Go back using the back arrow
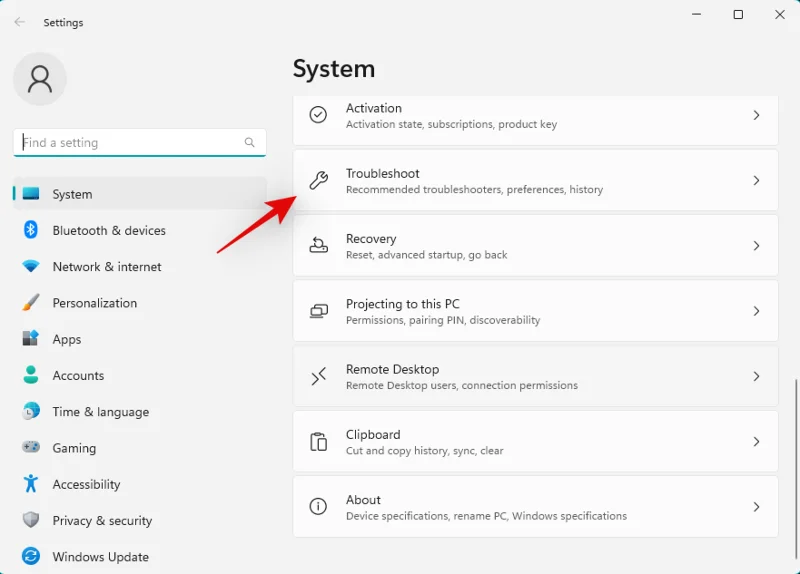Image resolution: width=800 pixels, height=574 pixels. tap(20, 22)
